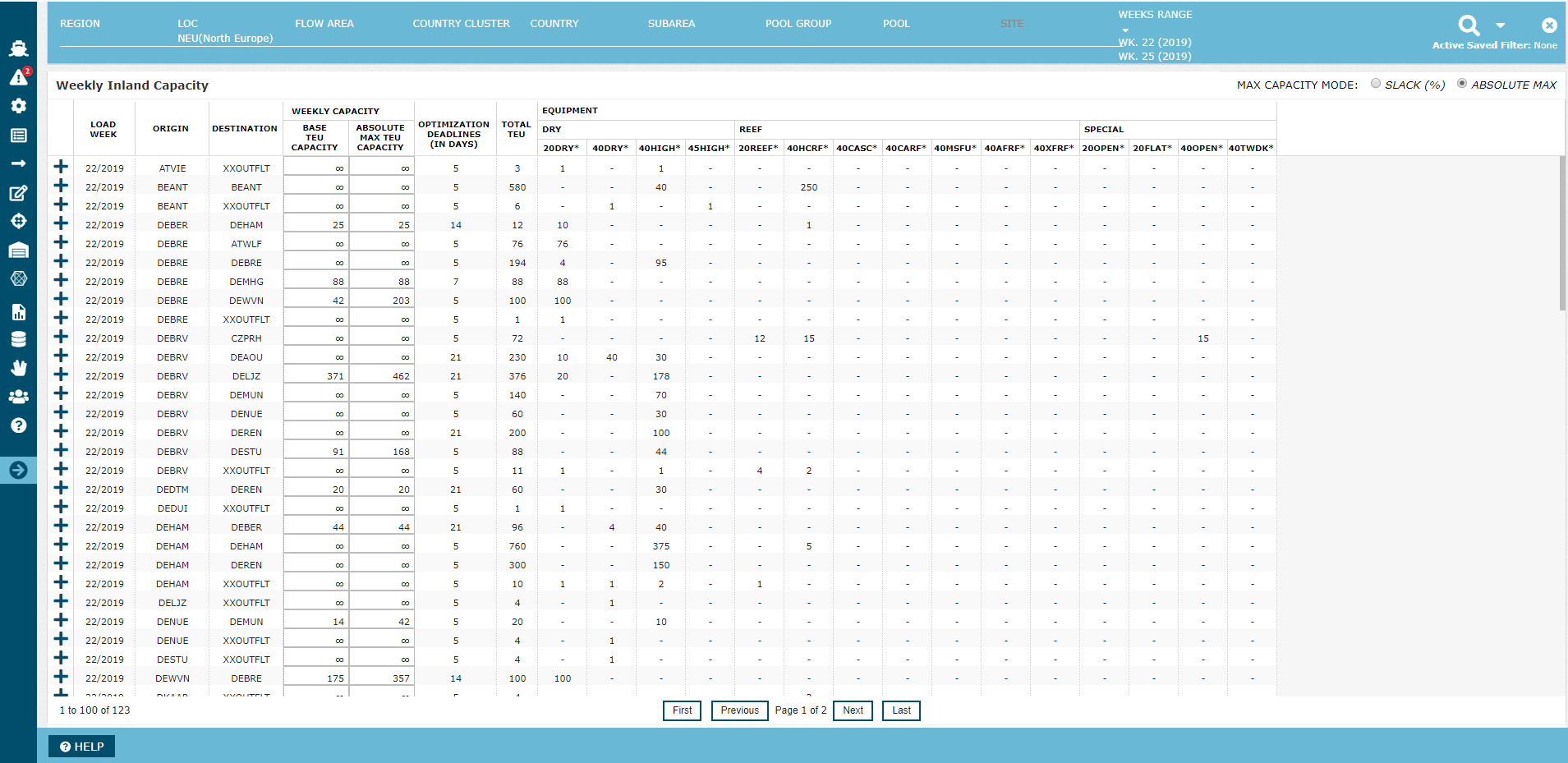Screen dimensions: 1568x763
Task: Click the ship icon in the sidebar
Action: coord(18,48)
